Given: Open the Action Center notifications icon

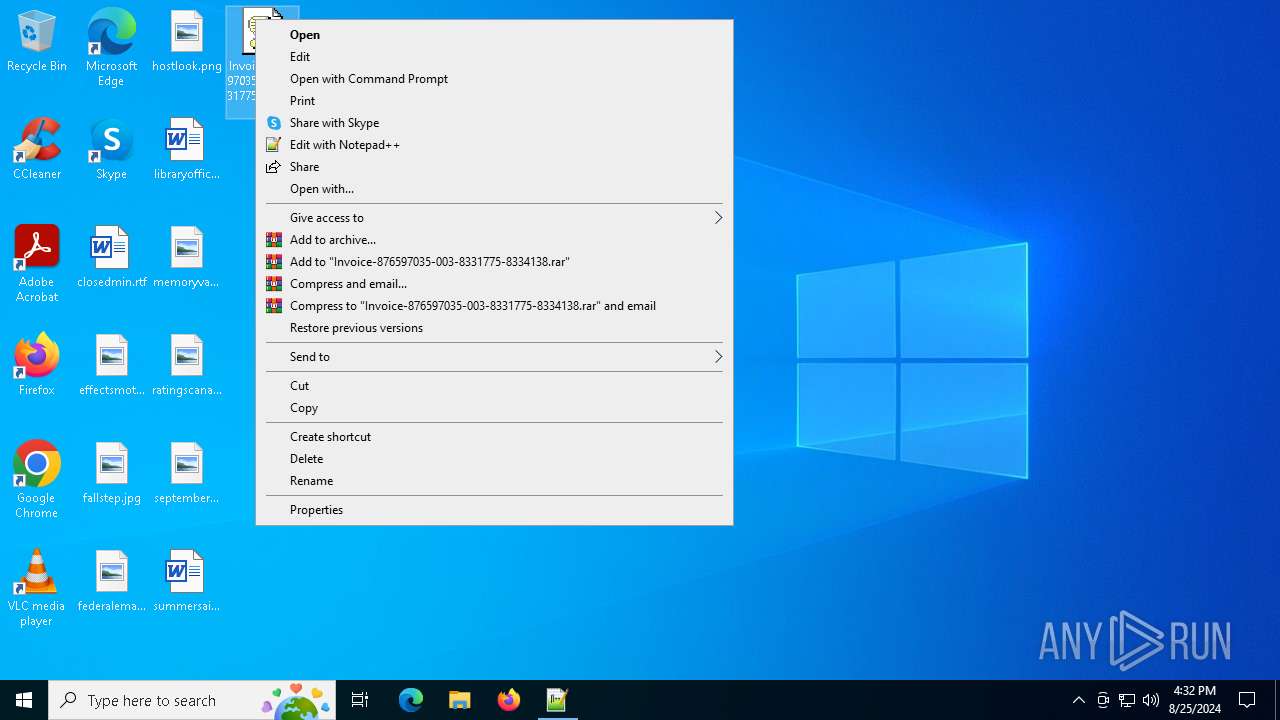Looking at the screenshot, I should click(x=1247, y=700).
